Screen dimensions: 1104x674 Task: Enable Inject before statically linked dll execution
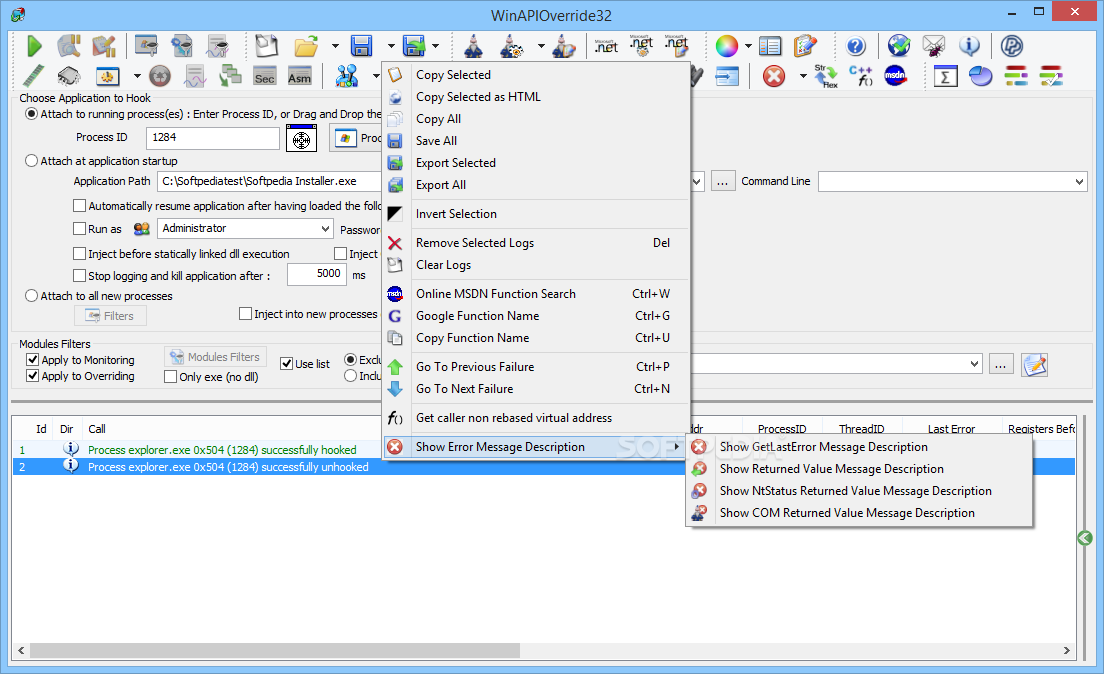tap(80, 254)
